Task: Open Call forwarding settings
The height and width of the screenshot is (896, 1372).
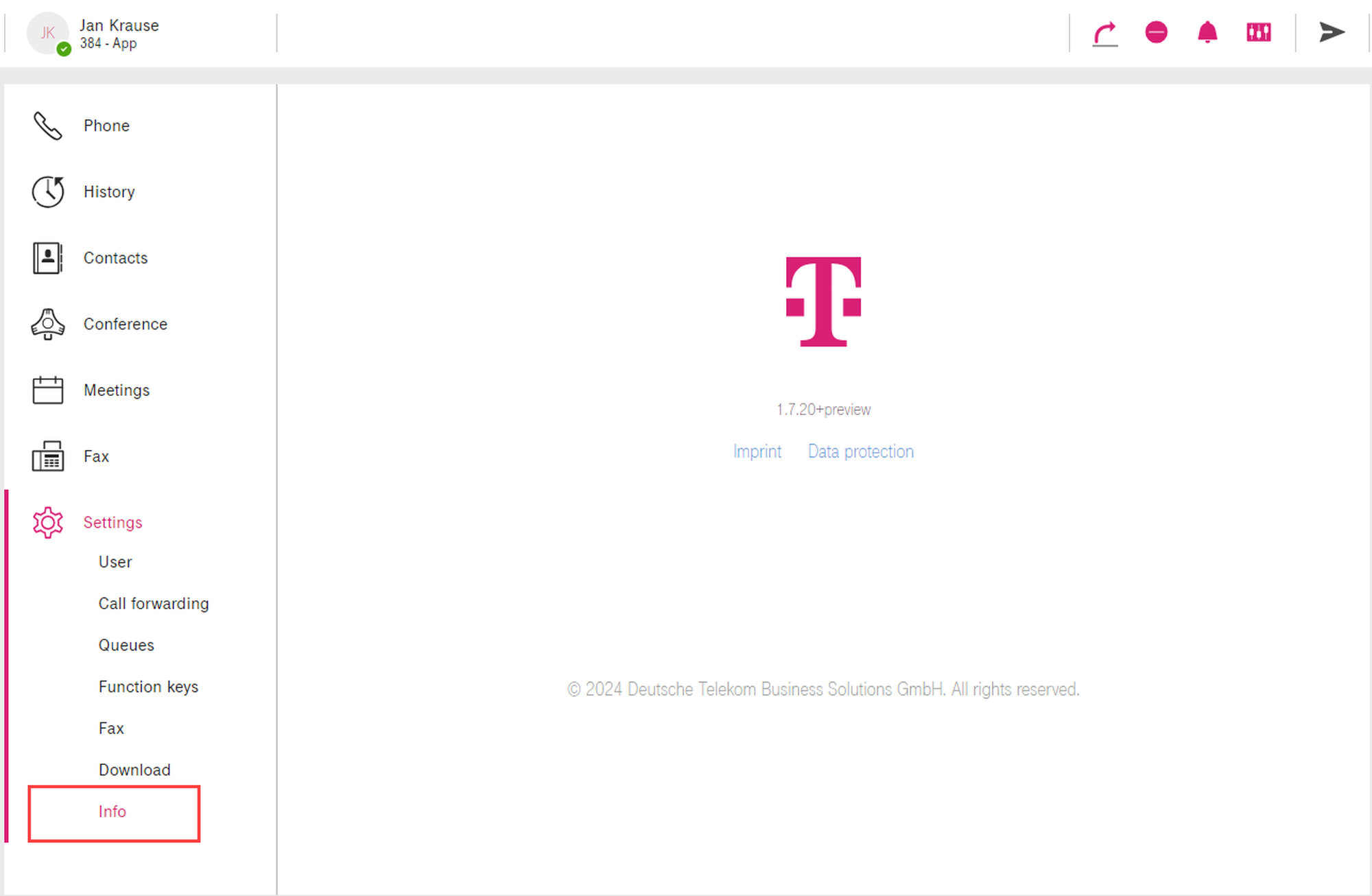Action: point(154,604)
